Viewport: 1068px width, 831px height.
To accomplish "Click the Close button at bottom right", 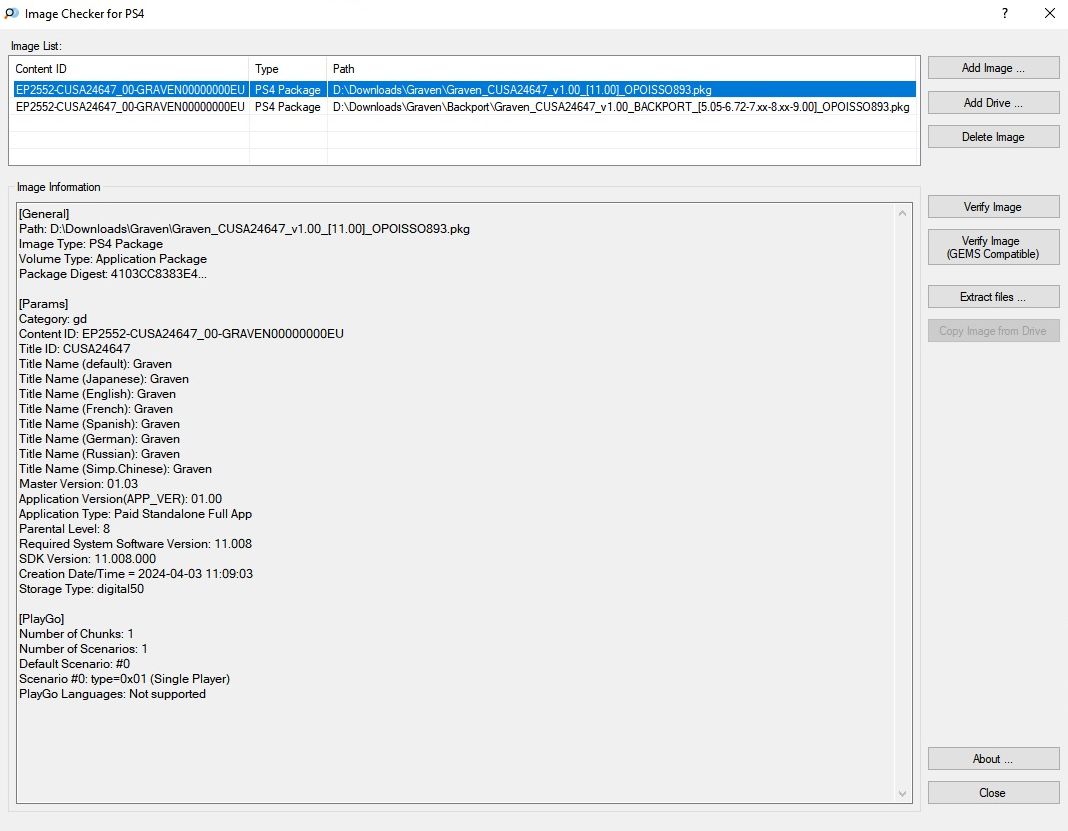I will pos(993,793).
